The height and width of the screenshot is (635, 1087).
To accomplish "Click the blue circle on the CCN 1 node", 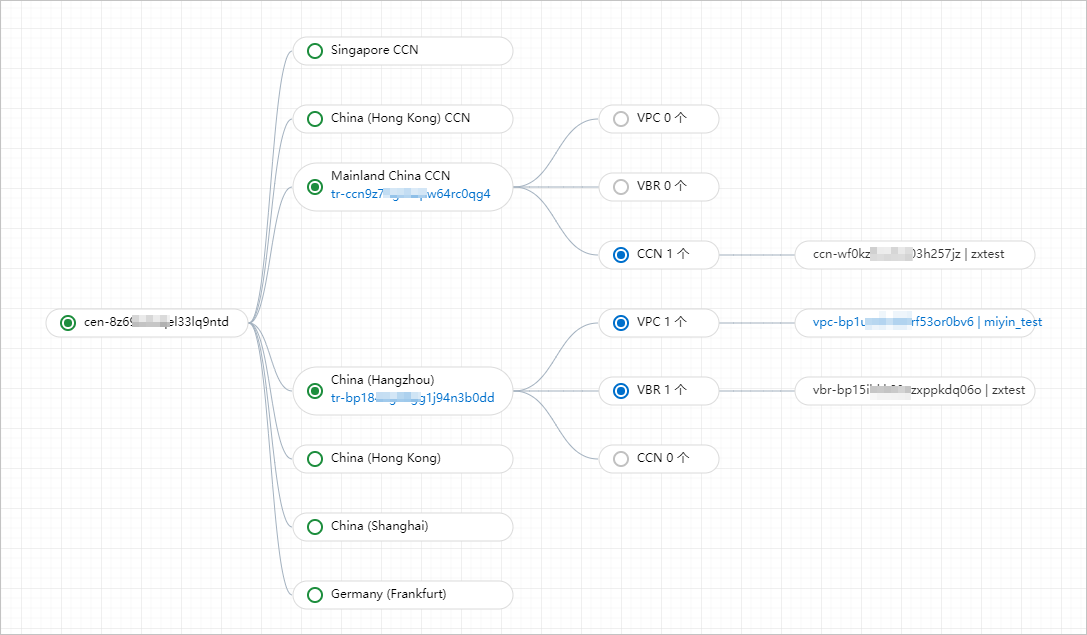I will pyautogui.click(x=621, y=254).
